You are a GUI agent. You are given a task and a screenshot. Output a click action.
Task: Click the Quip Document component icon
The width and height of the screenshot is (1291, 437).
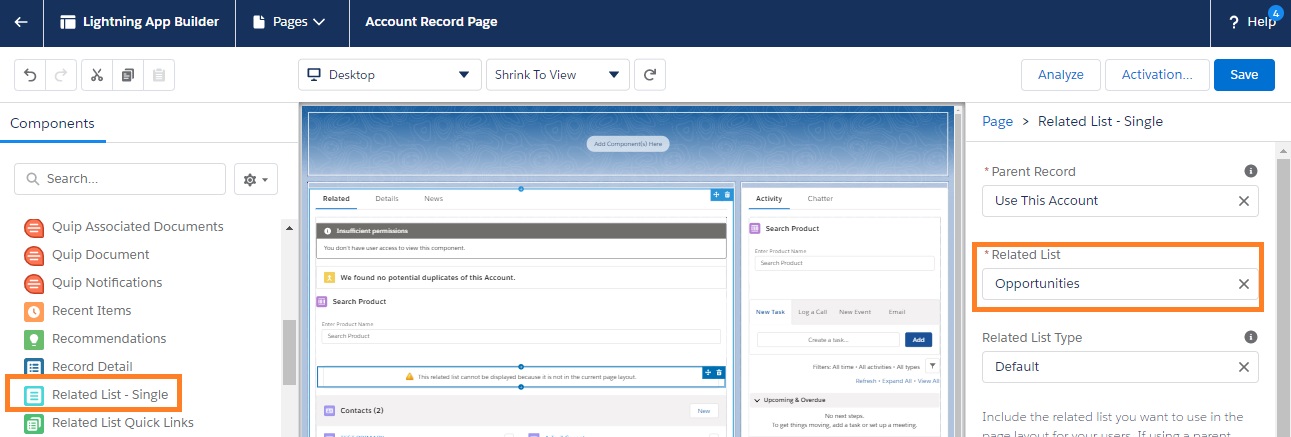click(34, 255)
